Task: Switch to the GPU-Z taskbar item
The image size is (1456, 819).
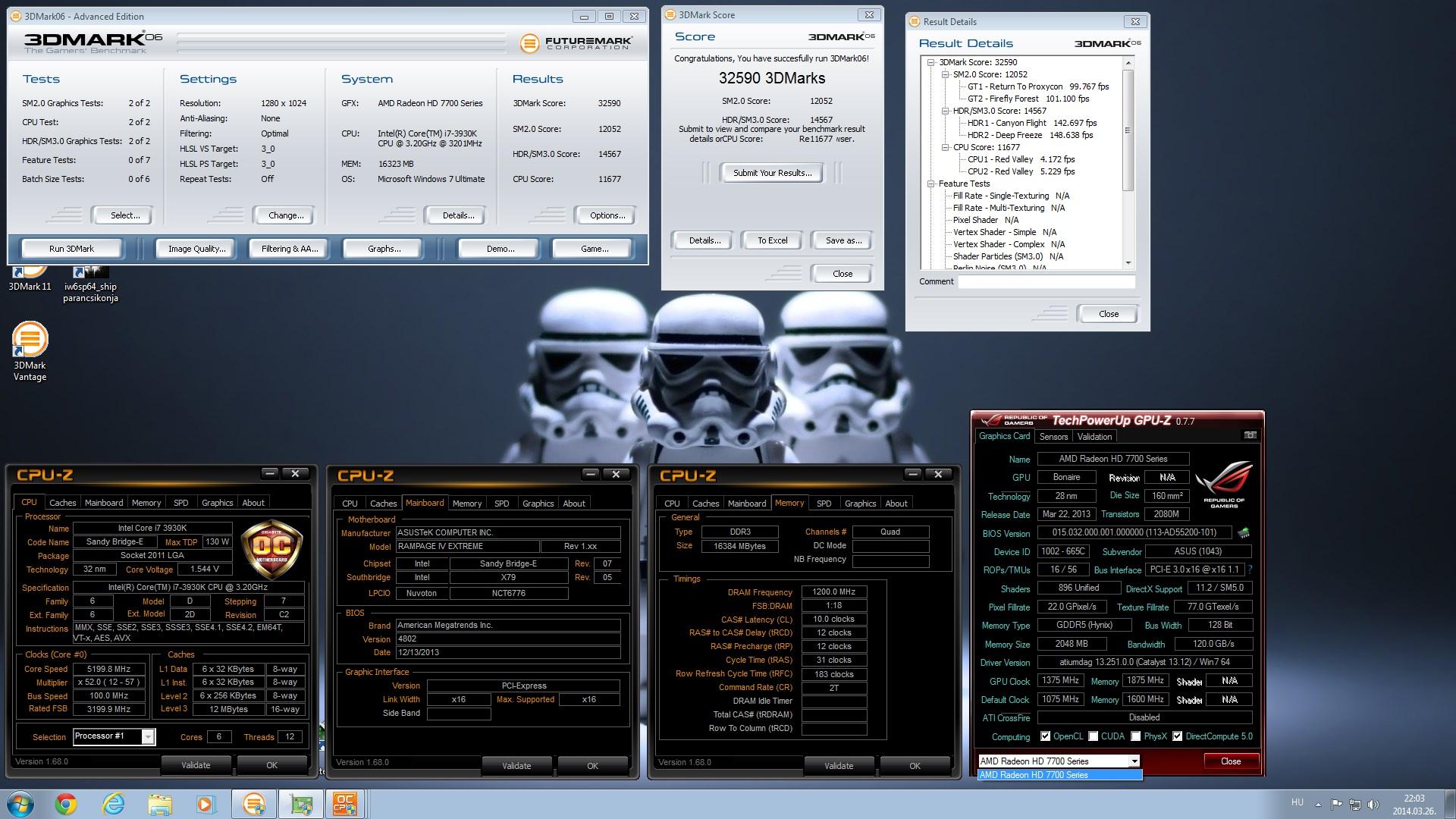Action: tap(300, 804)
